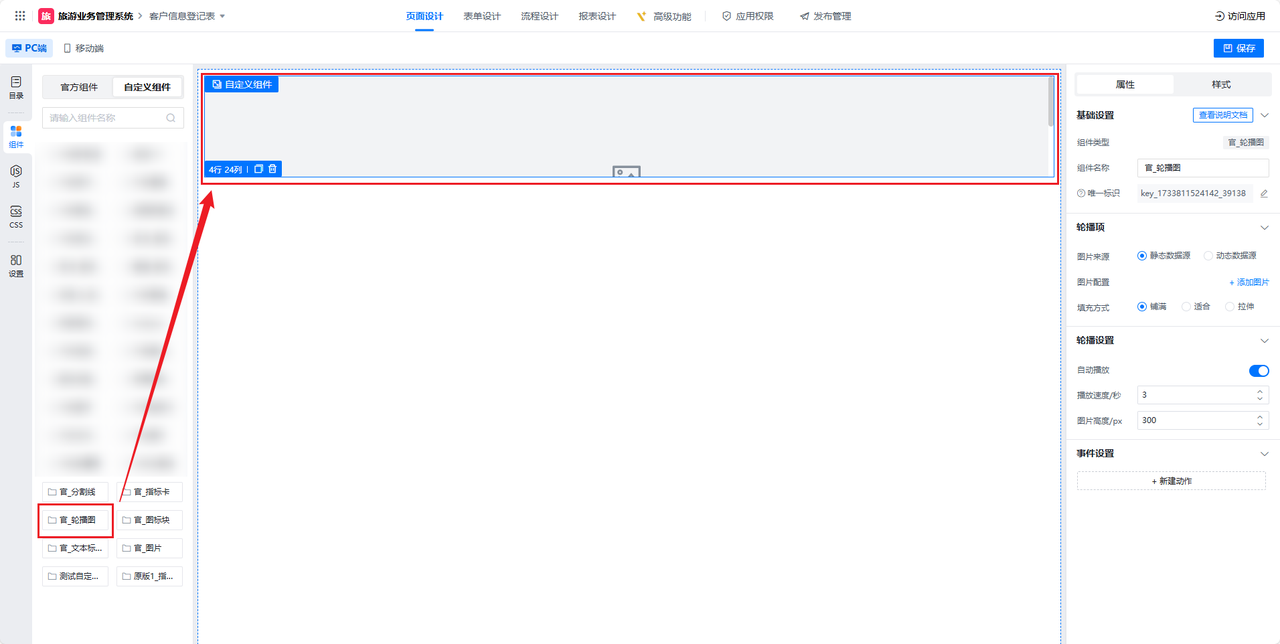The width and height of the screenshot is (1280, 644).
Task: Select 动态数据源 radio option
Action: pyautogui.click(x=1208, y=256)
